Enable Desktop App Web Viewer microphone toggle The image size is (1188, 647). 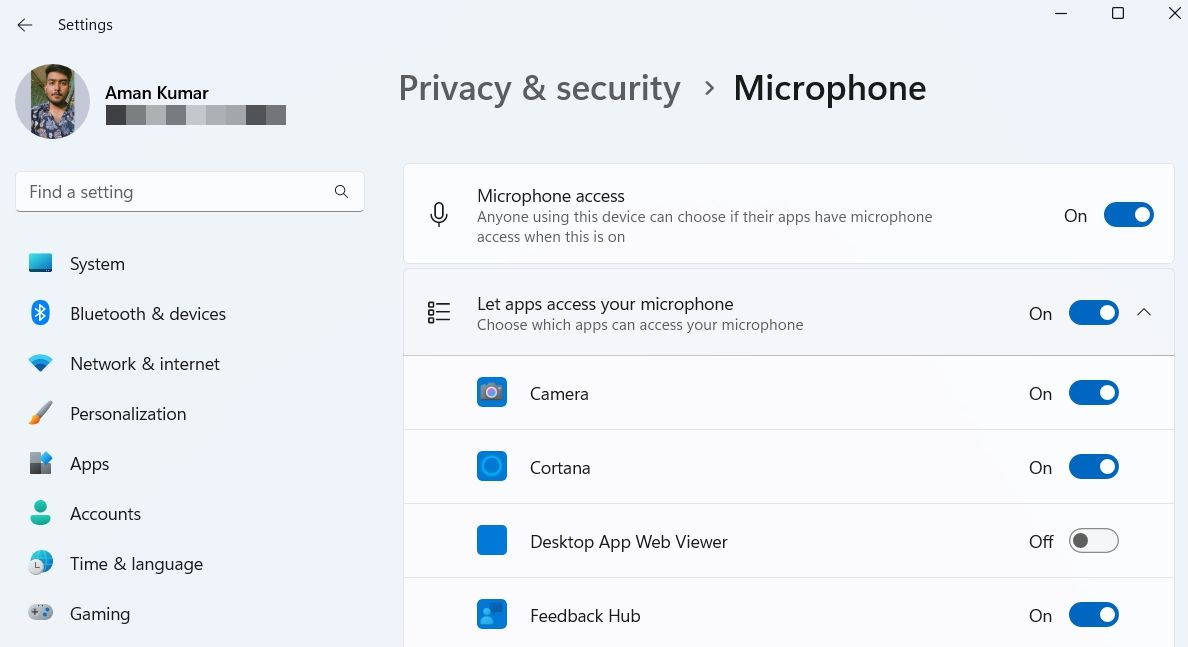click(x=1093, y=541)
